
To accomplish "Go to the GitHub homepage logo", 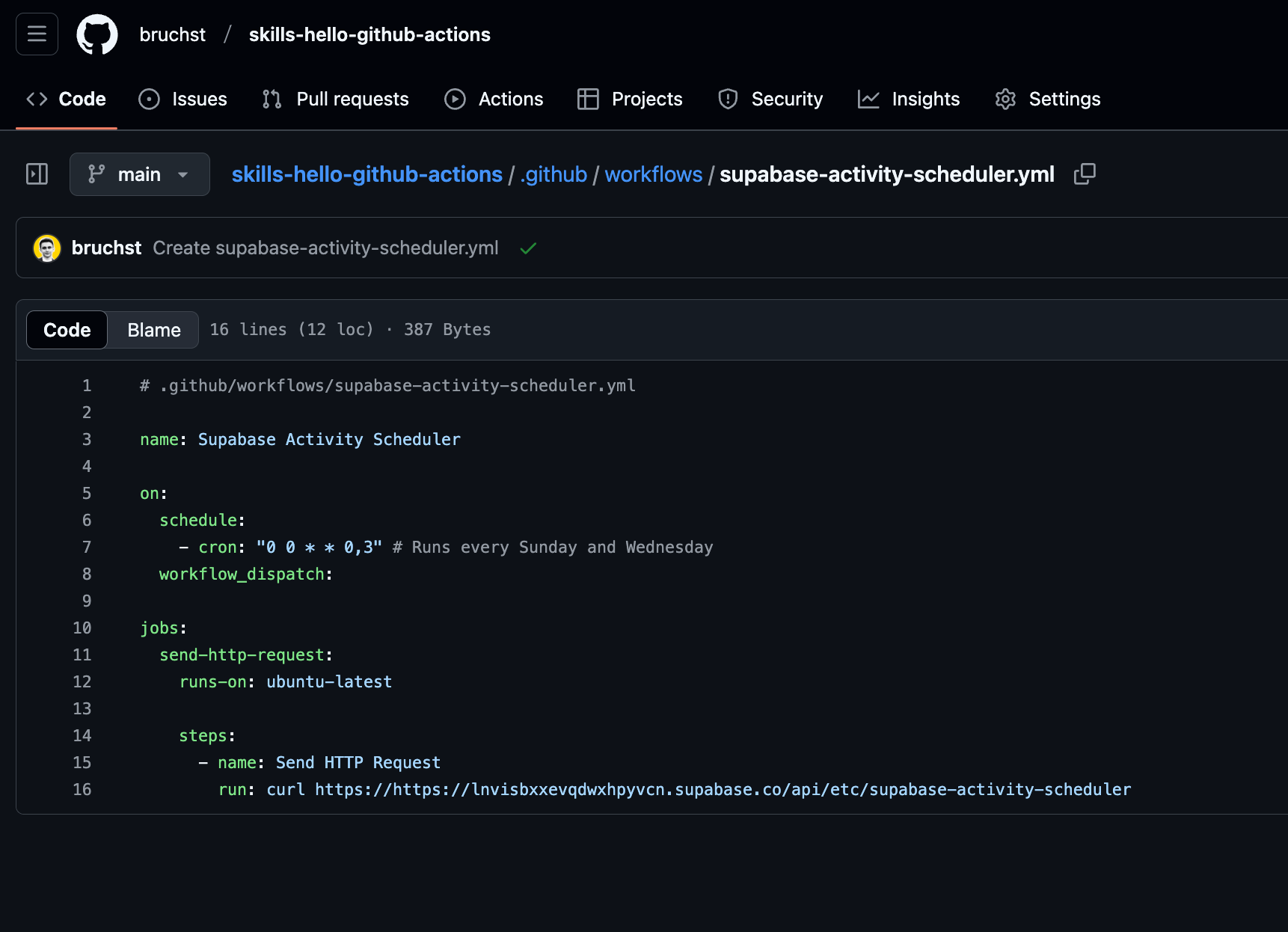I will coord(97,34).
